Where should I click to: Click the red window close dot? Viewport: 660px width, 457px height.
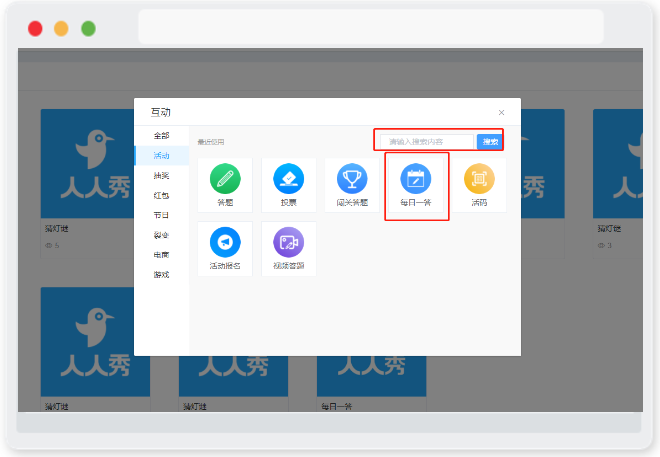click(x=35, y=29)
